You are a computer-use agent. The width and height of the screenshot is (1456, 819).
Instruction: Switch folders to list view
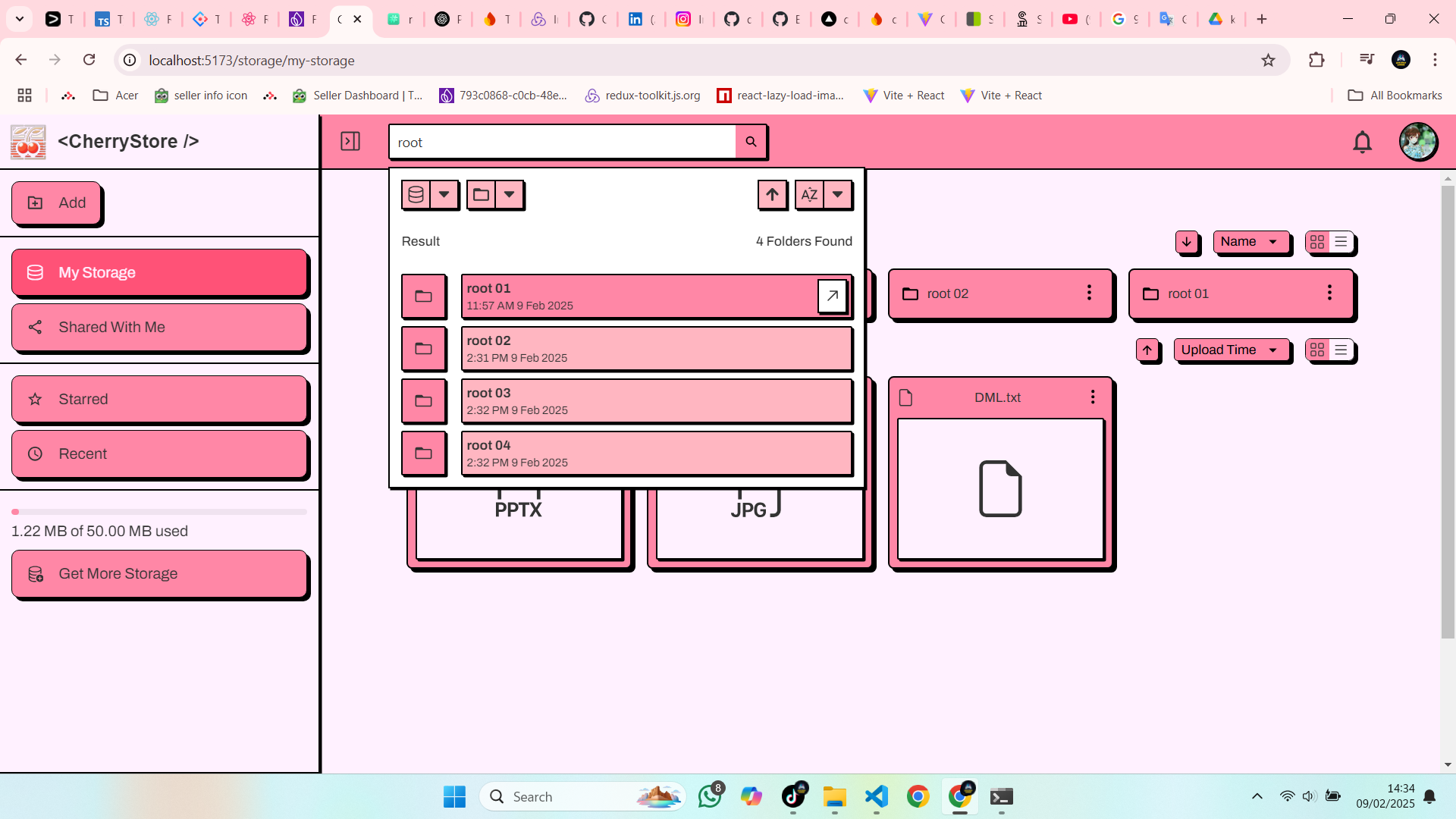[1341, 242]
